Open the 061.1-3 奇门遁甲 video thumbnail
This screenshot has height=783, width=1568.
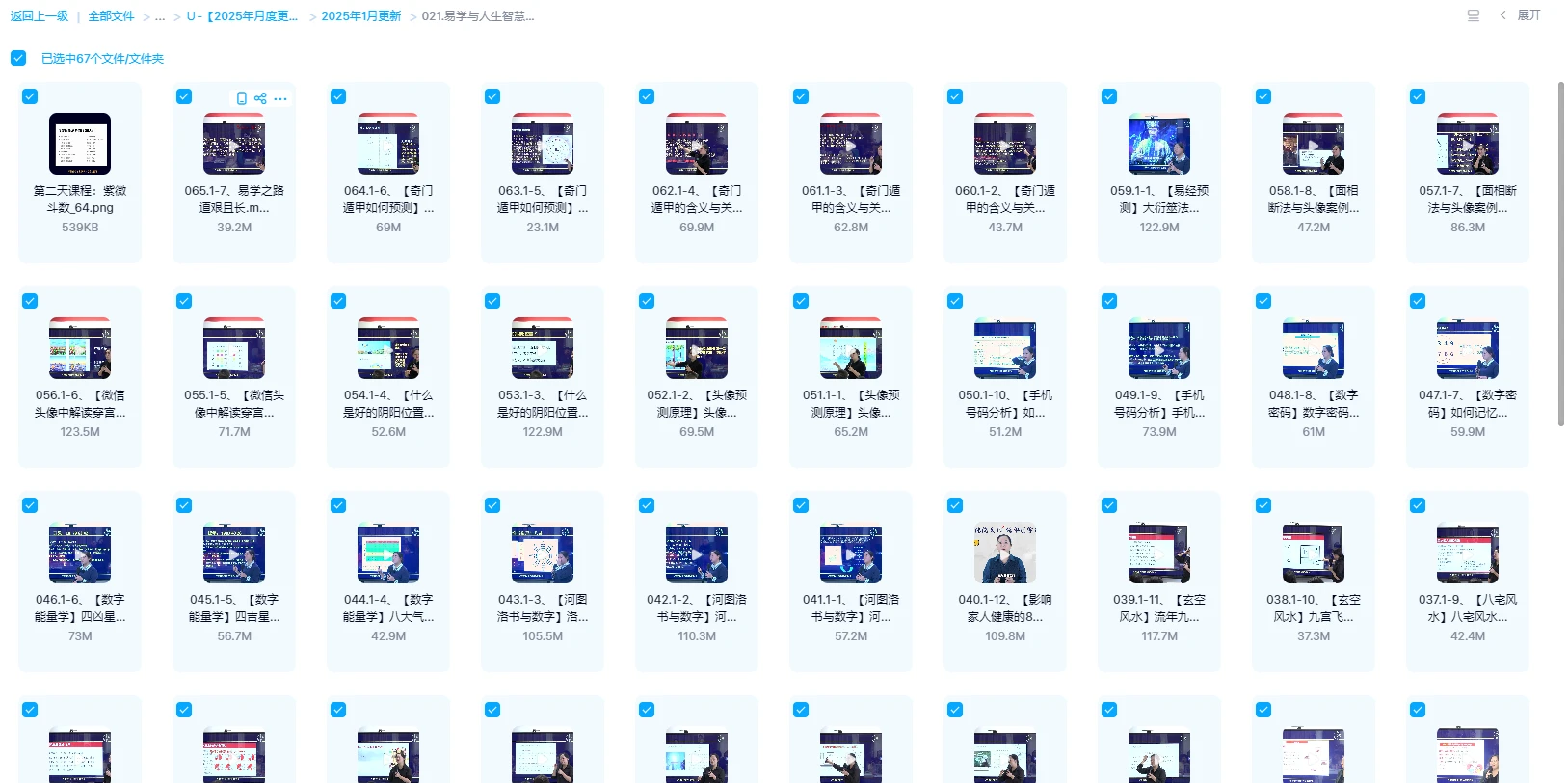click(851, 143)
